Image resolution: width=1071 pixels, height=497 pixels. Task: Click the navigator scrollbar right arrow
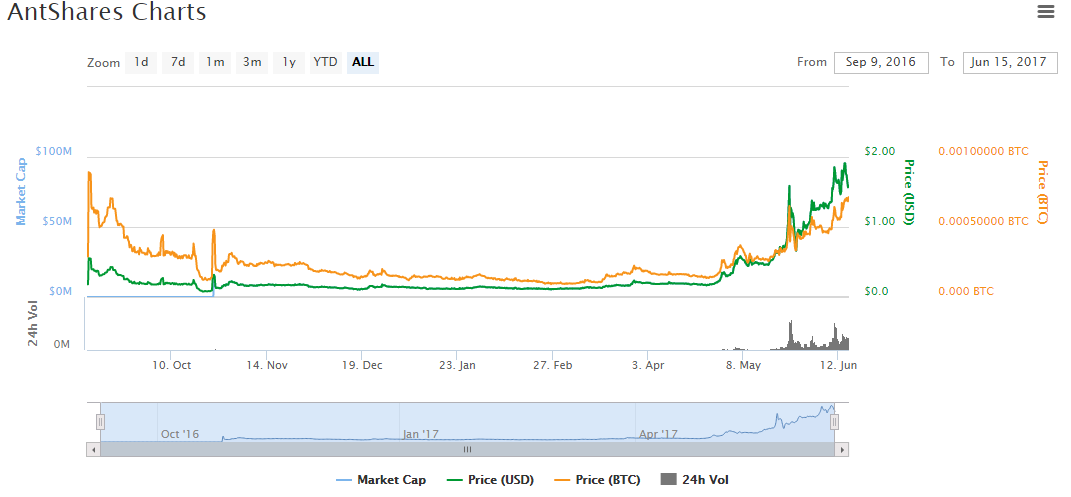(x=842, y=450)
